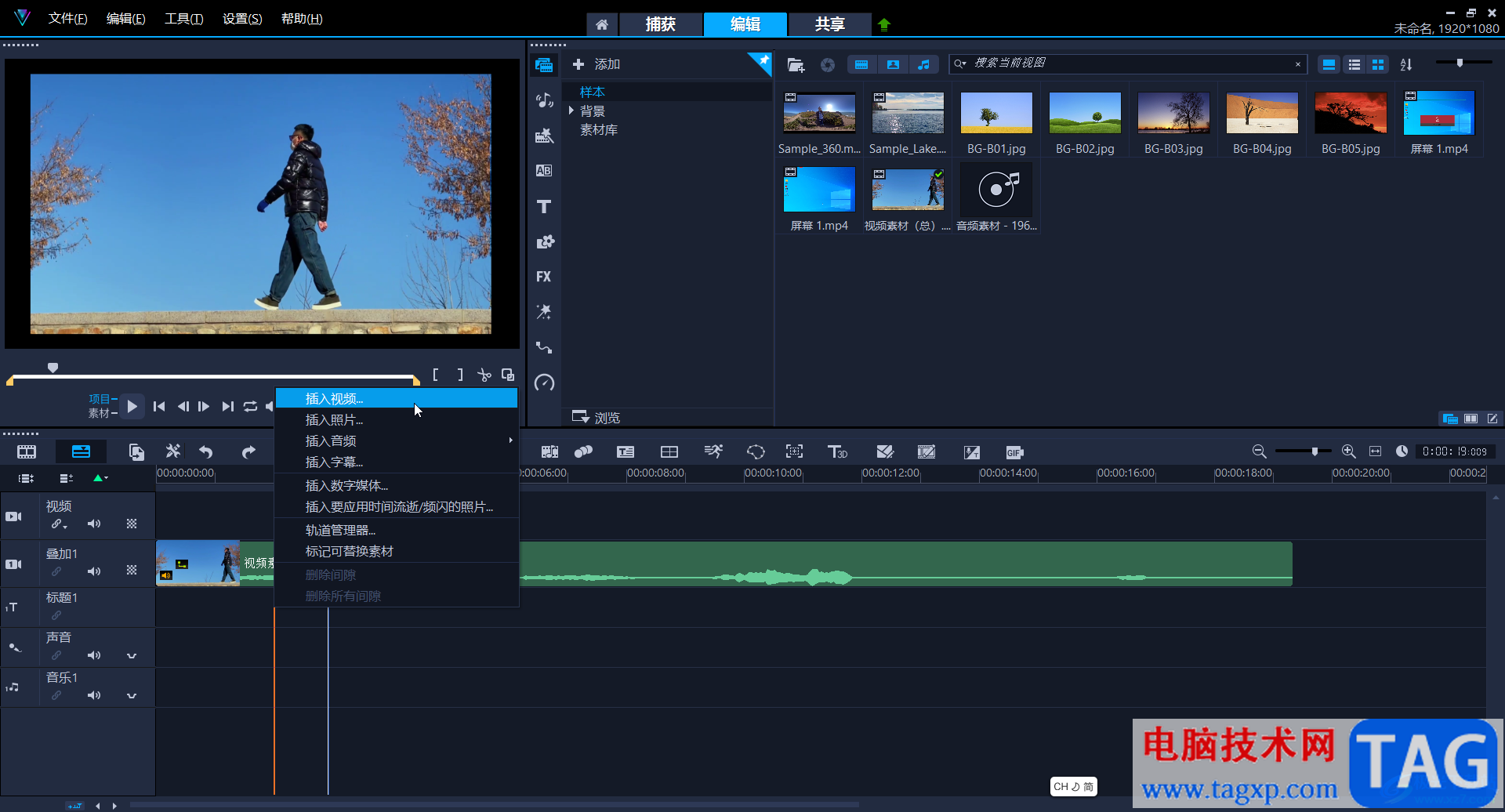
Task: Open the 3D title editor icon
Action: click(837, 452)
